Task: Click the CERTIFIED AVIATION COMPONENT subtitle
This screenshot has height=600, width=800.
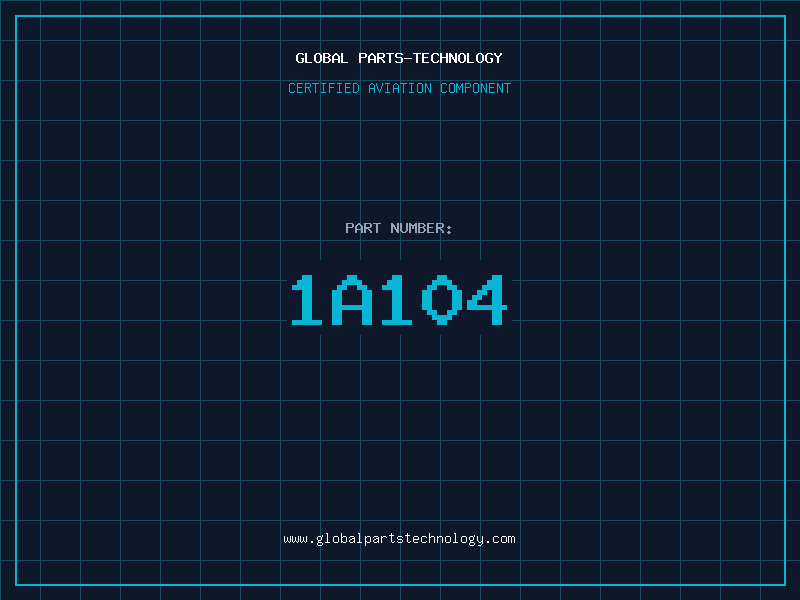Action: (399, 88)
